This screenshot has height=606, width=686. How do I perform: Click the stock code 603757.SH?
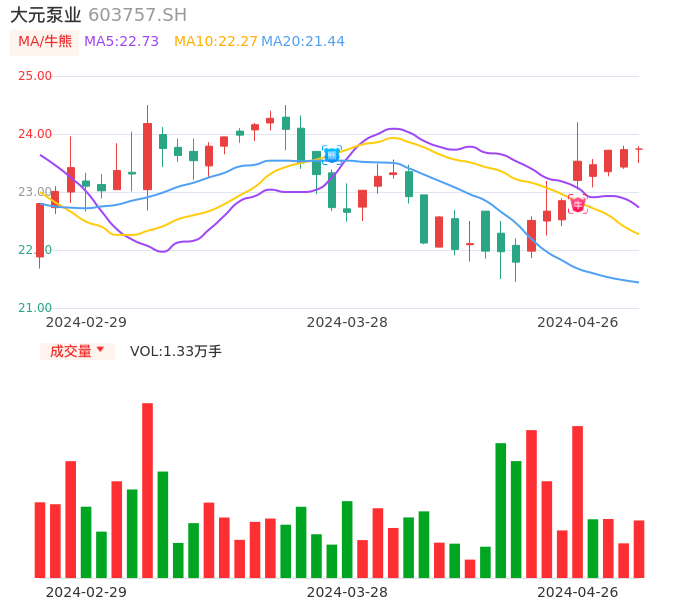pyautogui.click(x=137, y=15)
